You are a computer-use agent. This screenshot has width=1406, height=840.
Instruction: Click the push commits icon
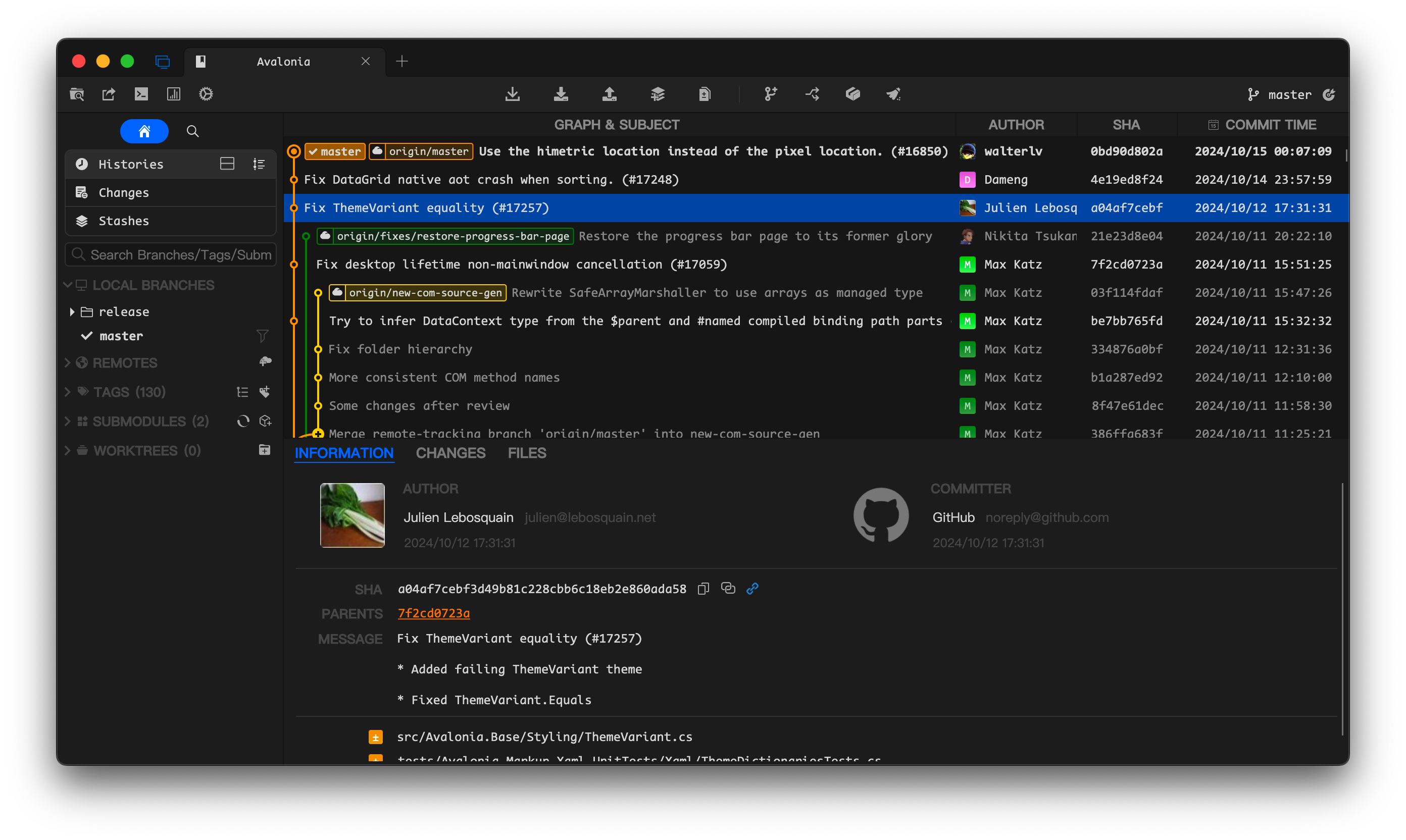pos(609,94)
